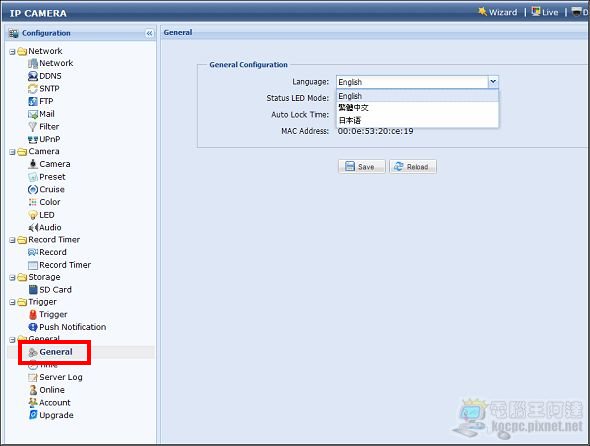Select the SNTP sync icon
Image resolution: width=590 pixels, height=446 pixels.
click(33, 89)
